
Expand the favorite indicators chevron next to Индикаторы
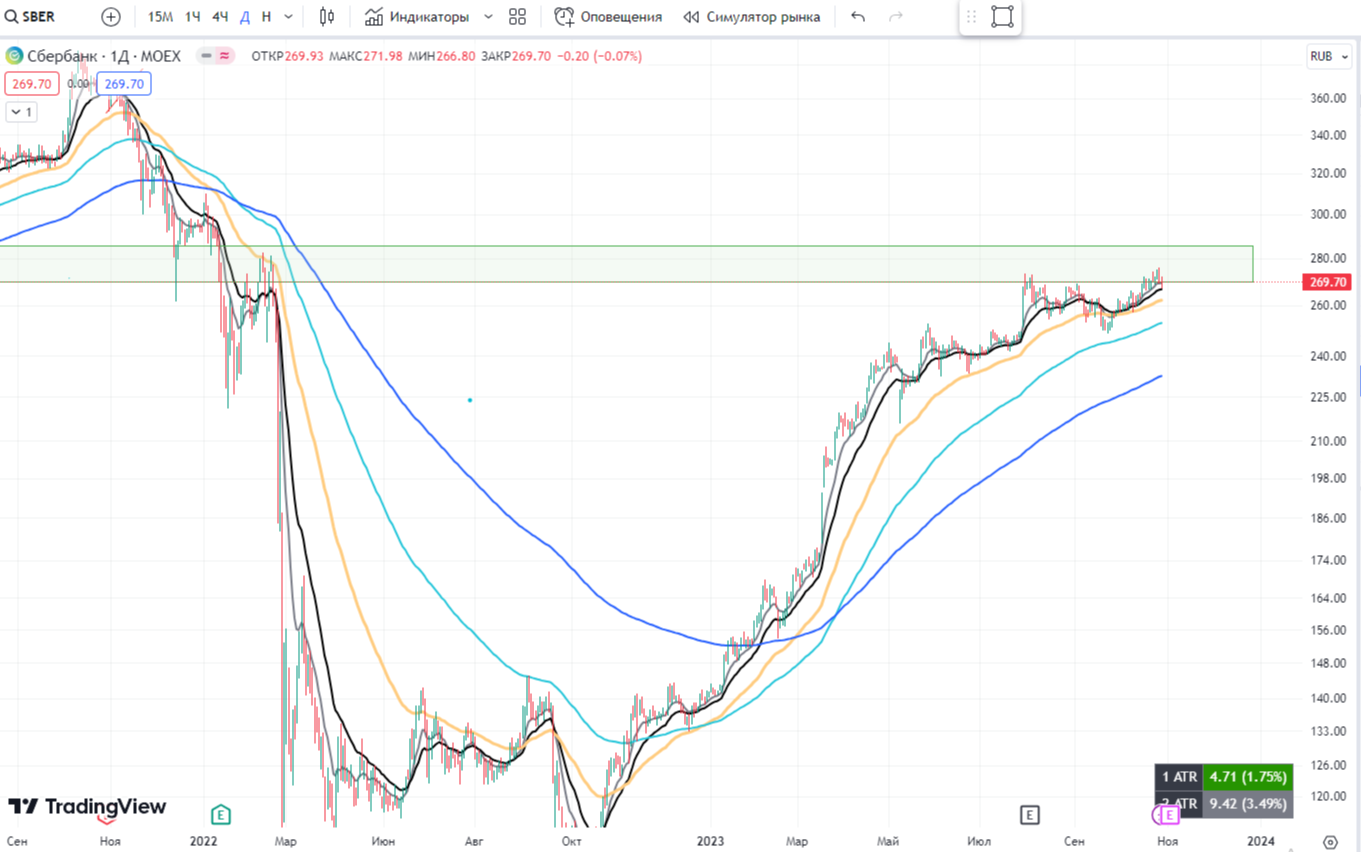[x=488, y=17]
